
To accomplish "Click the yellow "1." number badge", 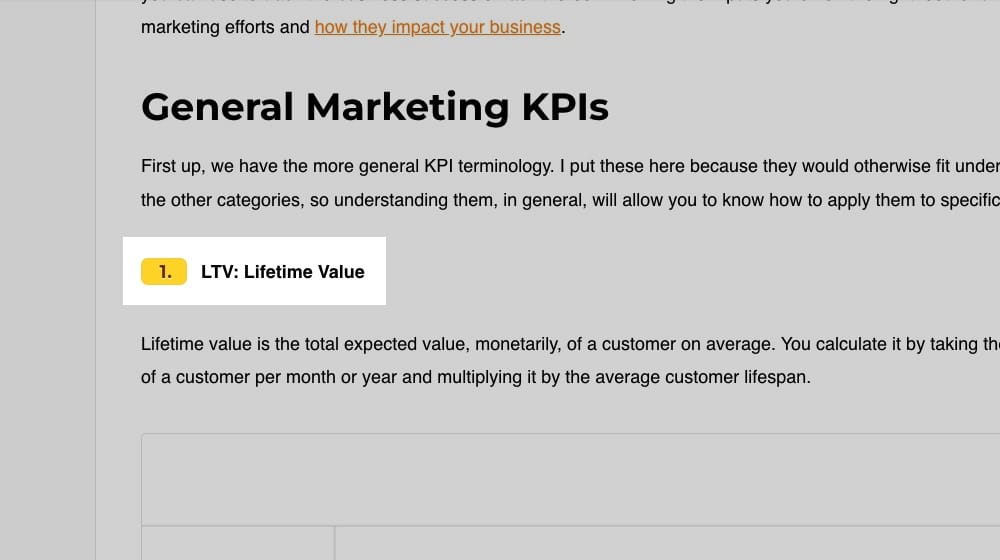I will coord(164,271).
